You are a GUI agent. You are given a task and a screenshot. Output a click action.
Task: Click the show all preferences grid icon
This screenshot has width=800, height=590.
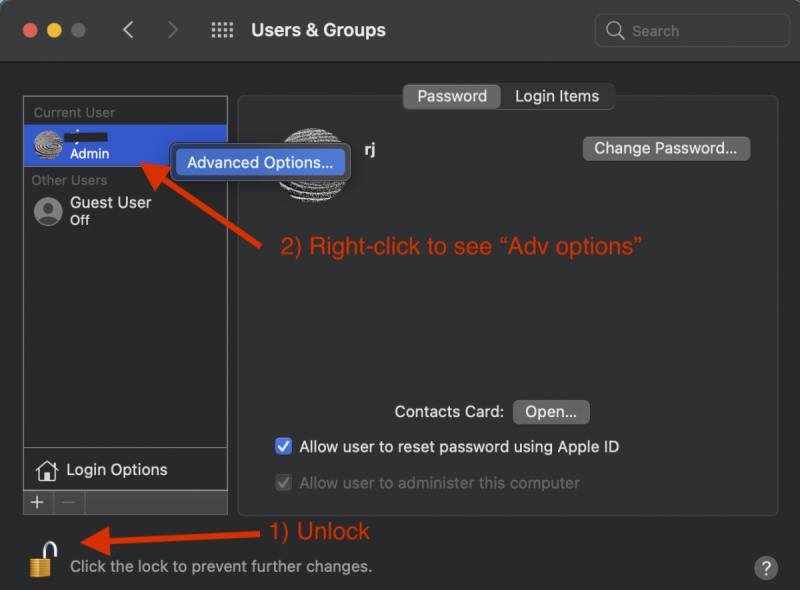click(x=222, y=30)
